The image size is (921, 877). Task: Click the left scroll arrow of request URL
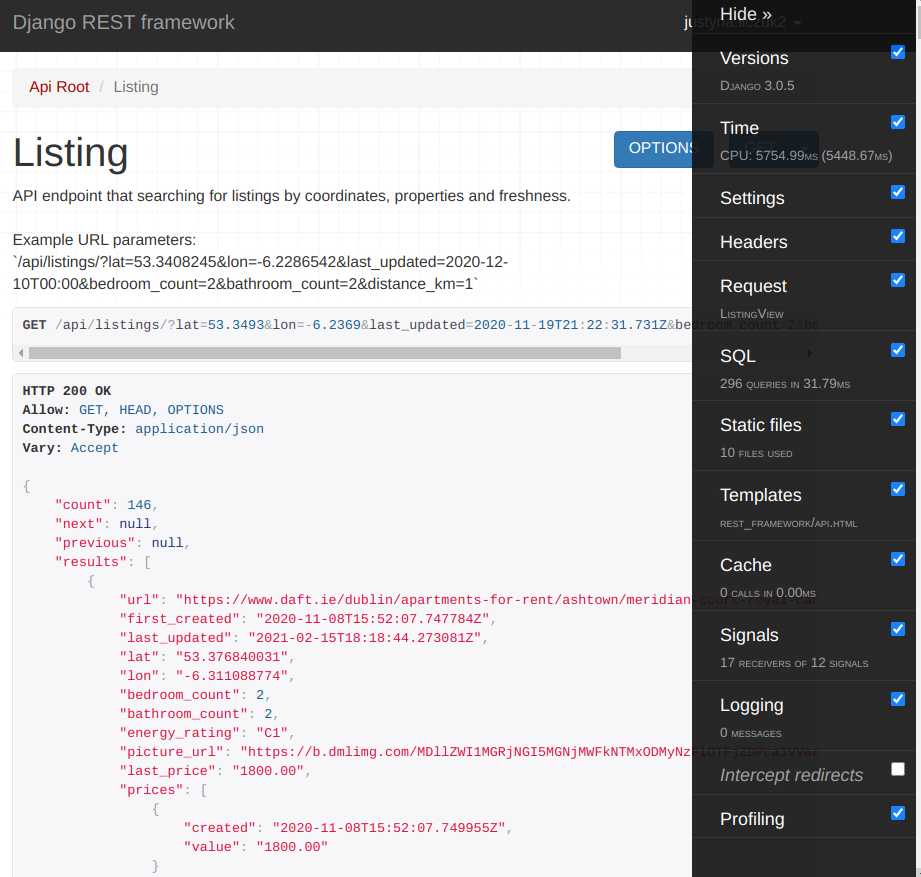(19, 353)
